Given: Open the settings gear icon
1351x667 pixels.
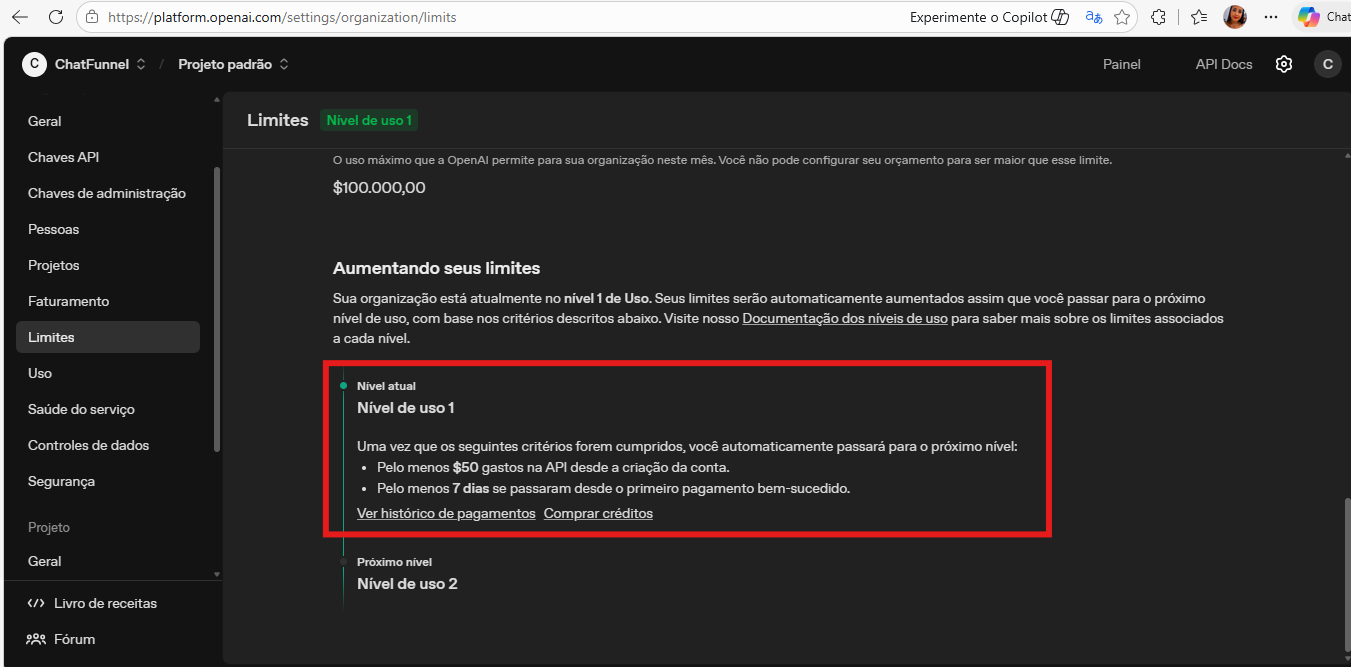Looking at the screenshot, I should click(1284, 64).
